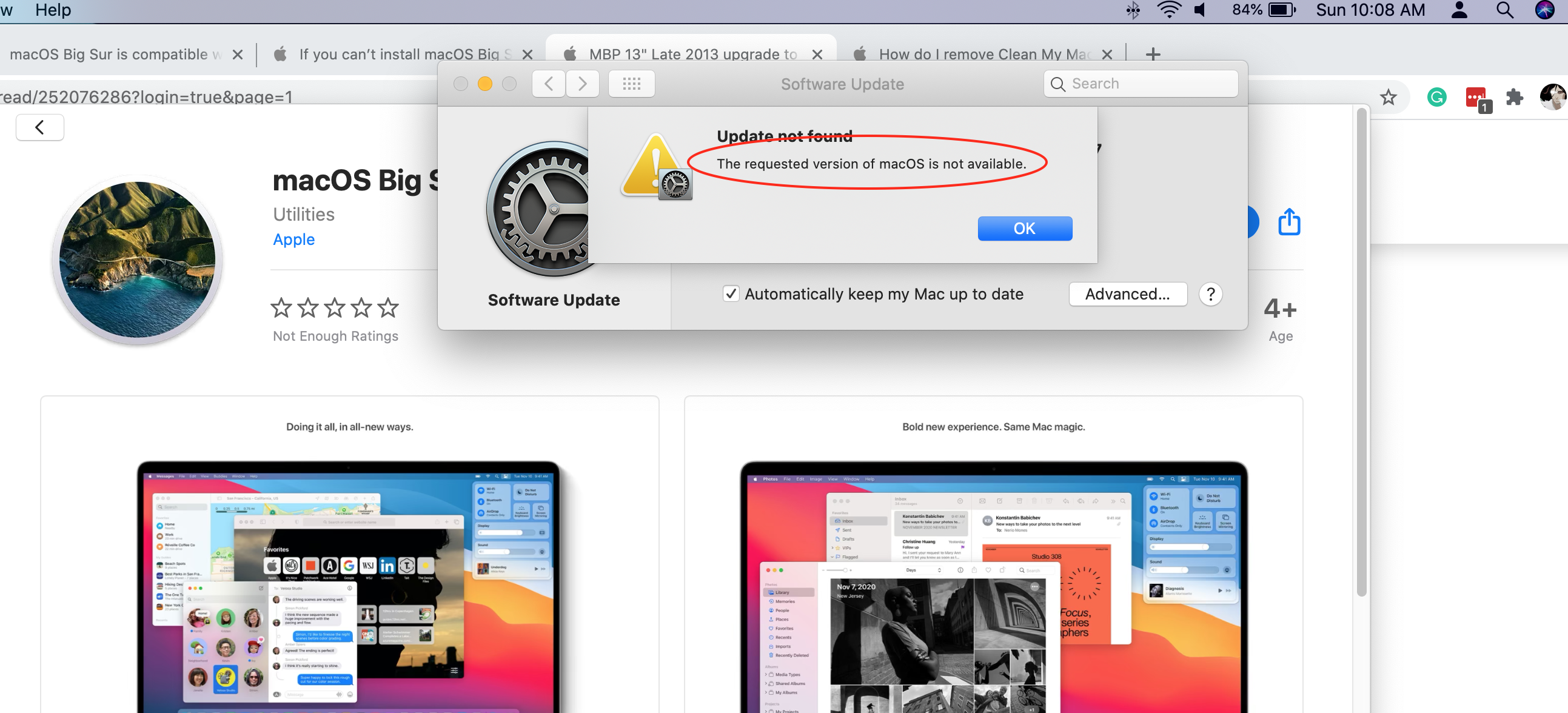Image resolution: width=1568 pixels, height=713 pixels.
Task: Click the share icon on App Store page
Action: pyautogui.click(x=1288, y=222)
